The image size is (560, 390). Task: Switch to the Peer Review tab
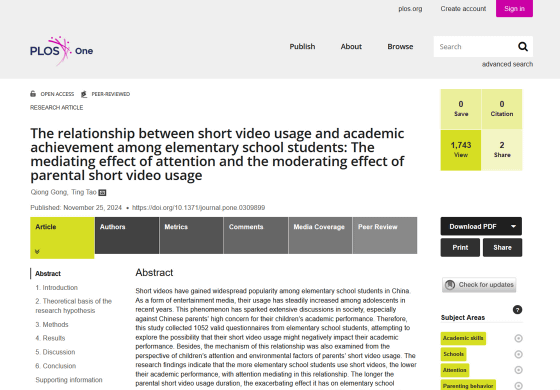(385, 235)
